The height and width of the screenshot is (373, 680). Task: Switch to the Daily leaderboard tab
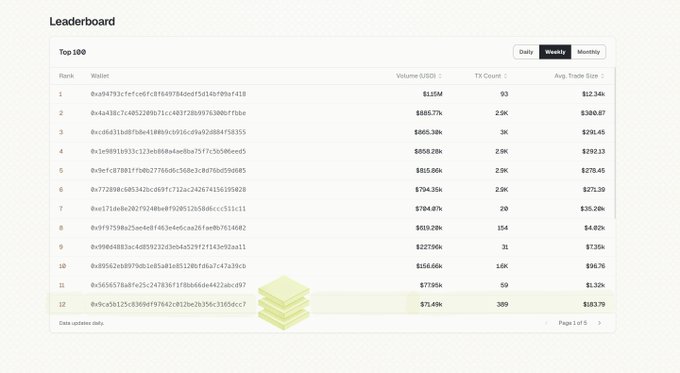click(x=526, y=52)
